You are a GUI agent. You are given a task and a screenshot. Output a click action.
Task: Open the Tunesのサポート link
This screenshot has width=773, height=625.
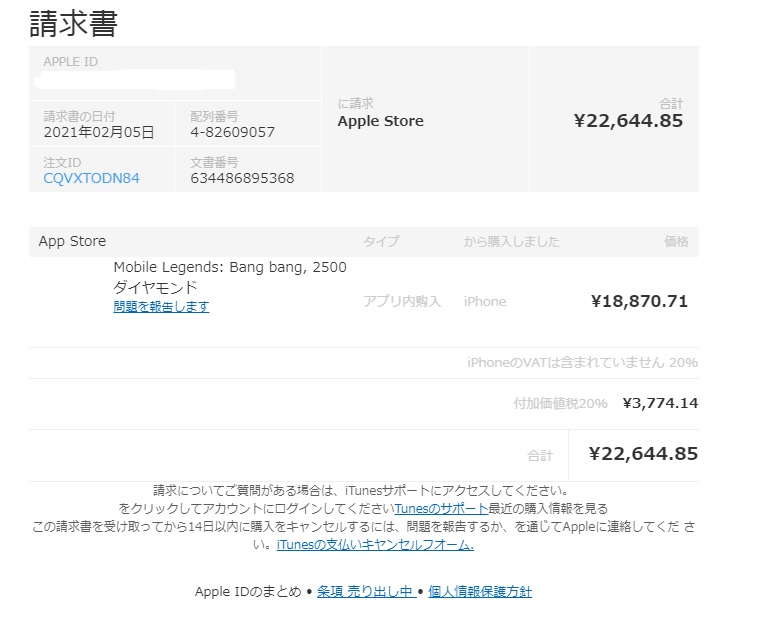(441, 509)
